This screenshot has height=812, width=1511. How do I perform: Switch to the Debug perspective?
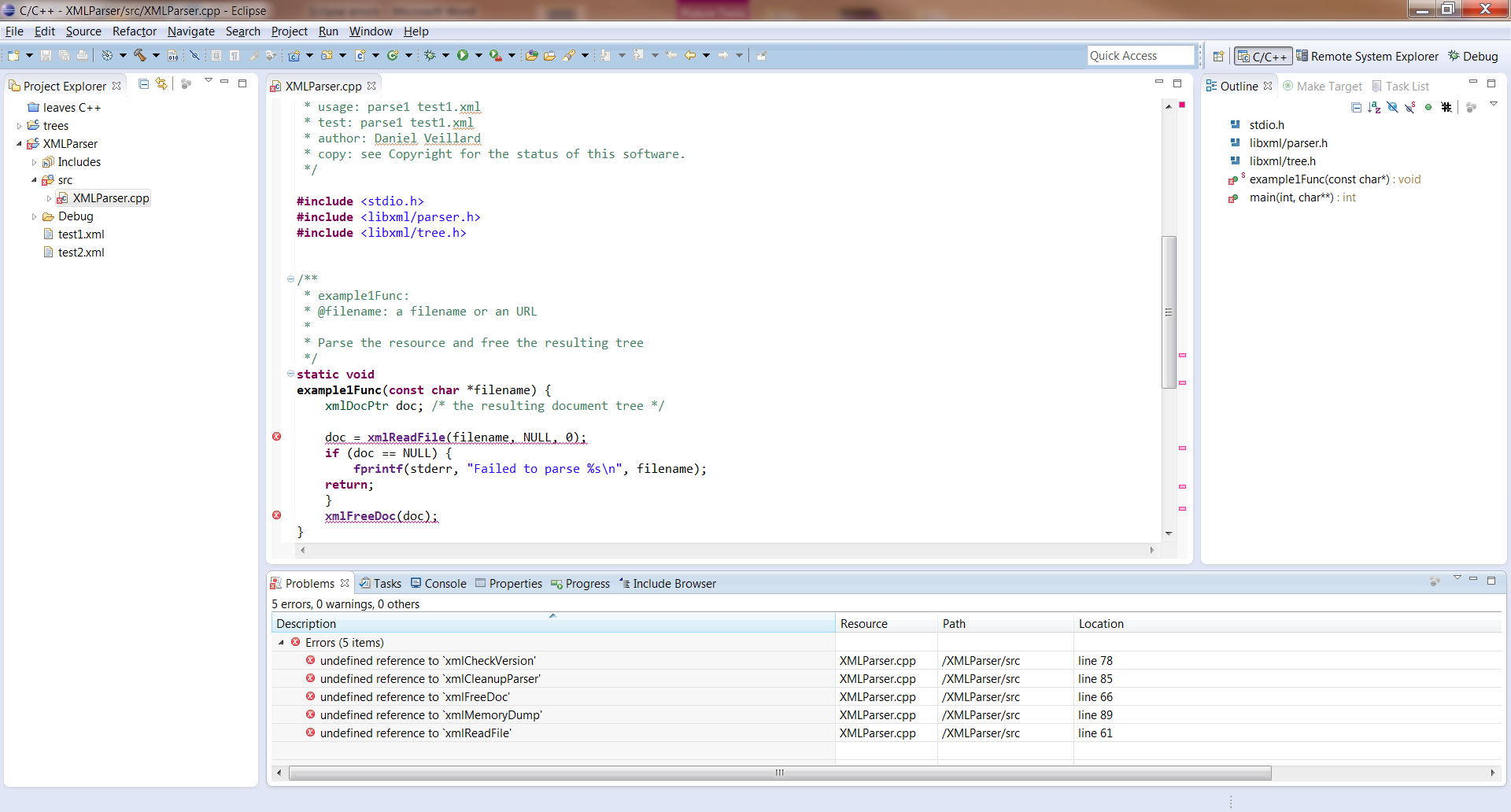tap(1473, 57)
